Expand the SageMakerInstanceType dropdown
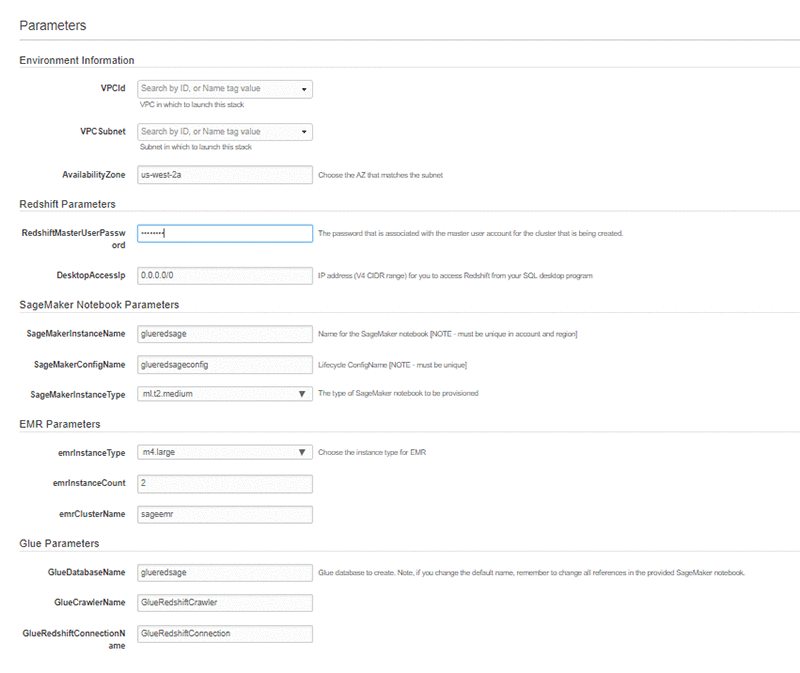 [x=224, y=394]
